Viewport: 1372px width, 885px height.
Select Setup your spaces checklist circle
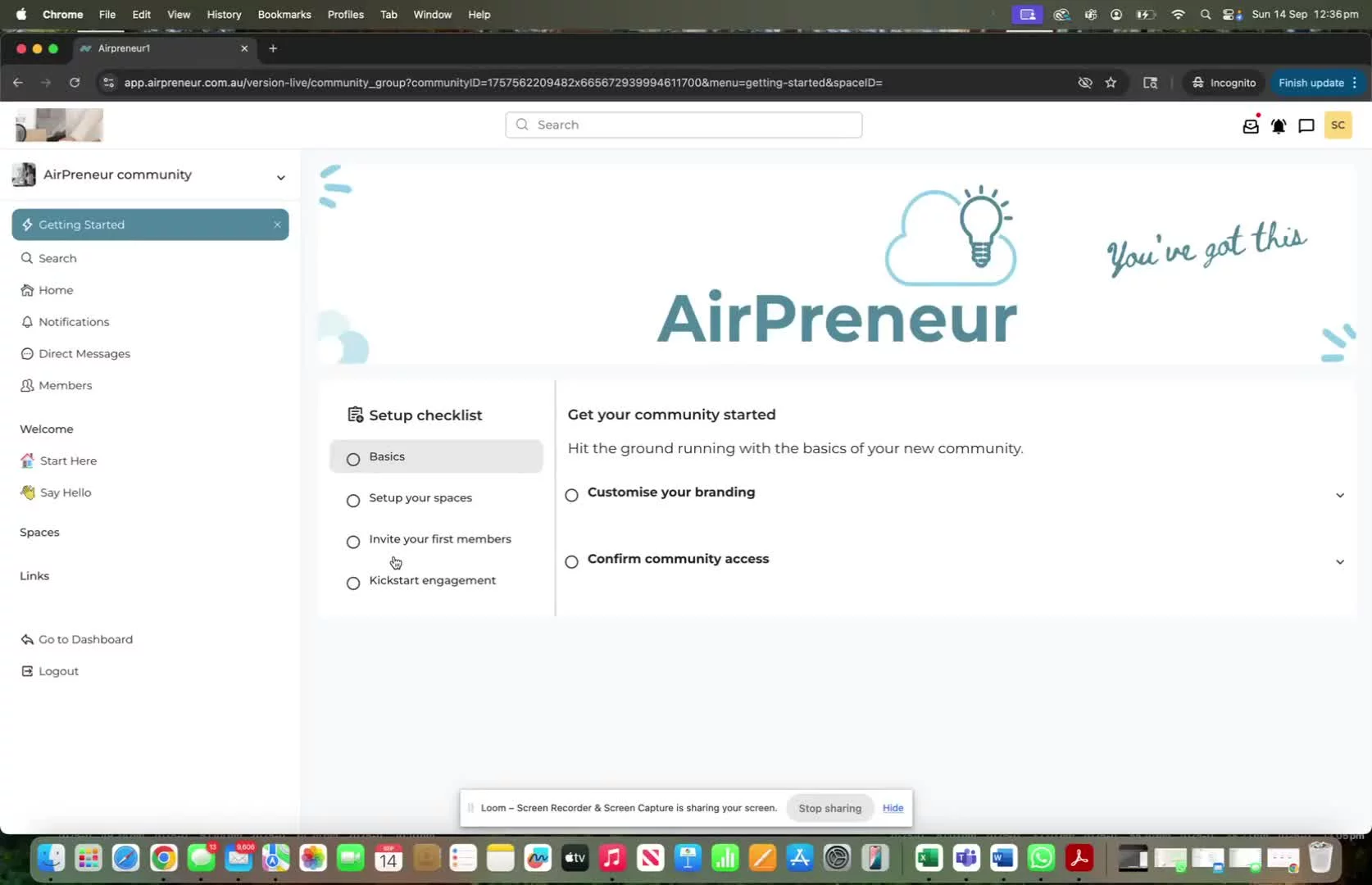(x=353, y=501)
